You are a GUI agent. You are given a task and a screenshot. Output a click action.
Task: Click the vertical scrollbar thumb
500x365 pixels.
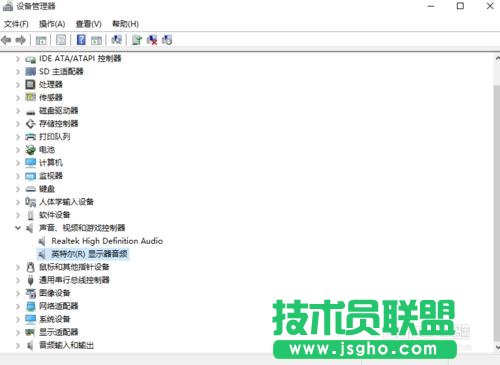(x=497, y=213)
